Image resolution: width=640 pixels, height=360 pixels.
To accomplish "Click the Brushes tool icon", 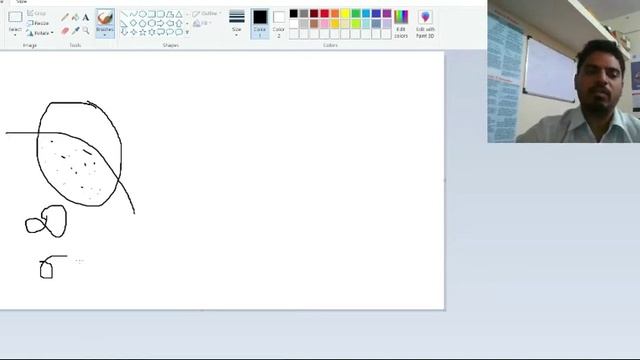I will point(105,18).
